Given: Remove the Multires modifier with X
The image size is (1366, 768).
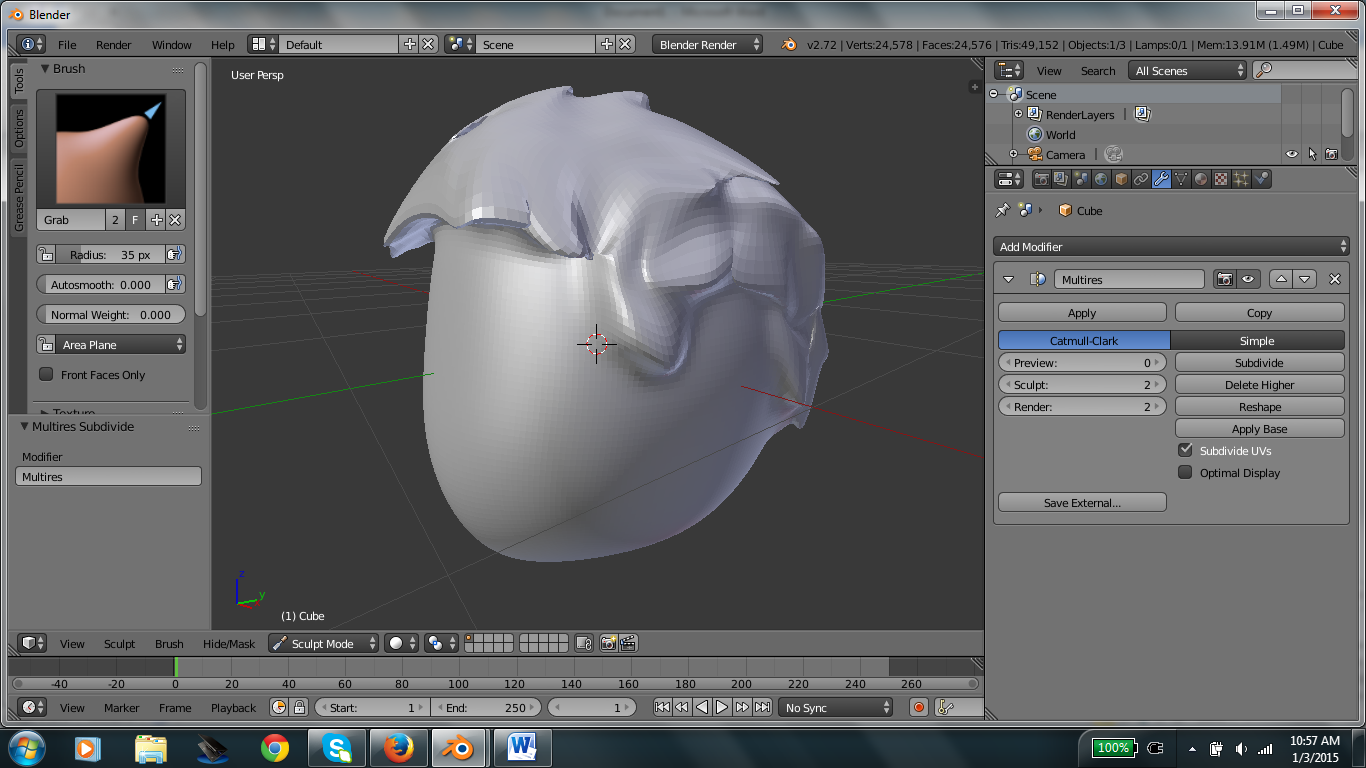Looking at the screenshot, I should 1334,280.
